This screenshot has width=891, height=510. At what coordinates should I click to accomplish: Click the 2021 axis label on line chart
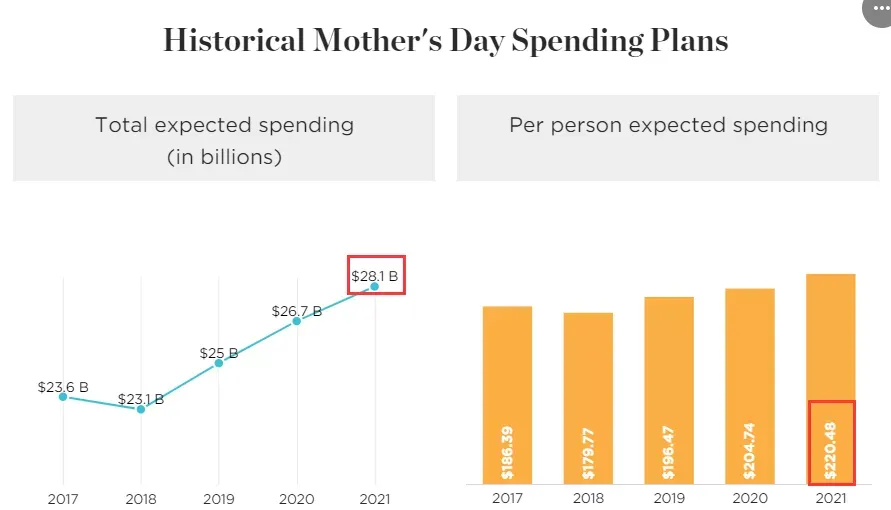pos(375,499)
